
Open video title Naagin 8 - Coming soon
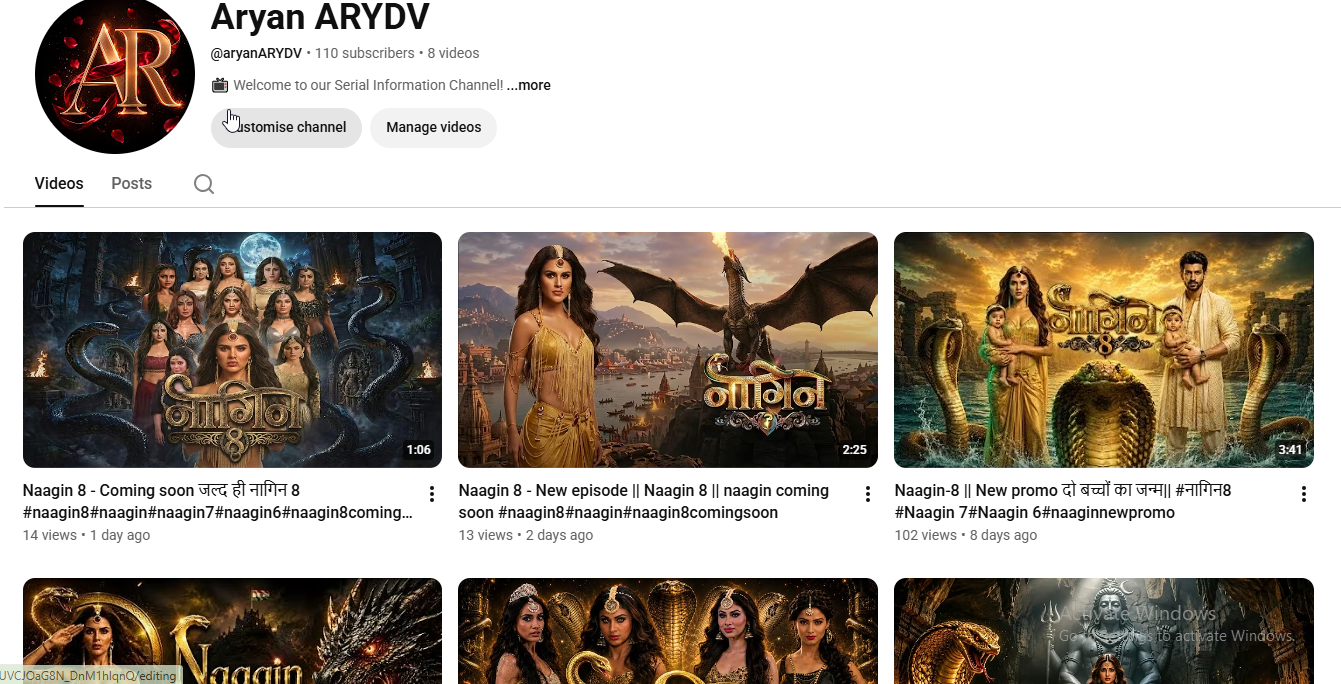click(x=217, y=502)
